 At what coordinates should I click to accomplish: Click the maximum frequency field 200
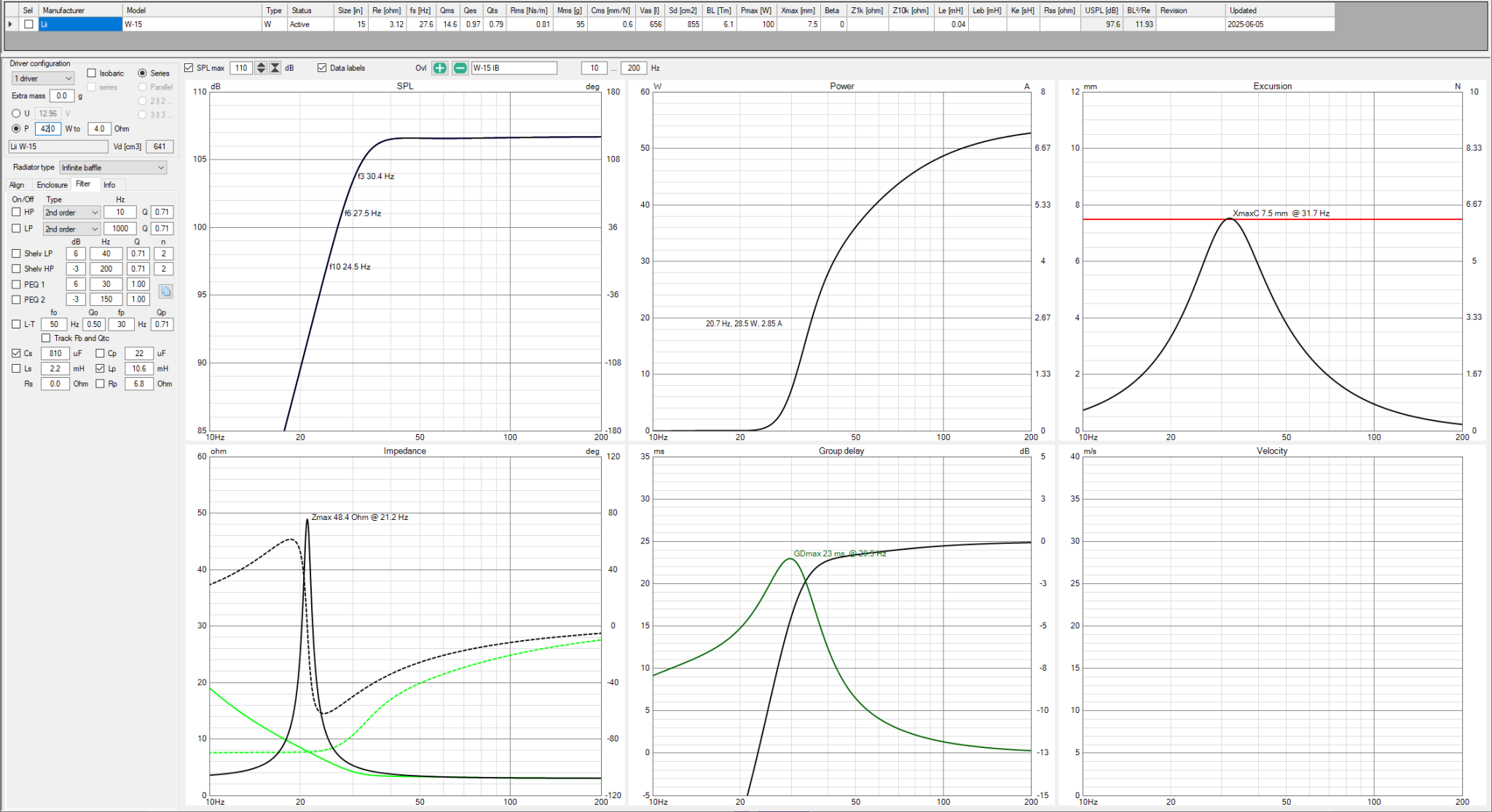[x=634, y=68]
